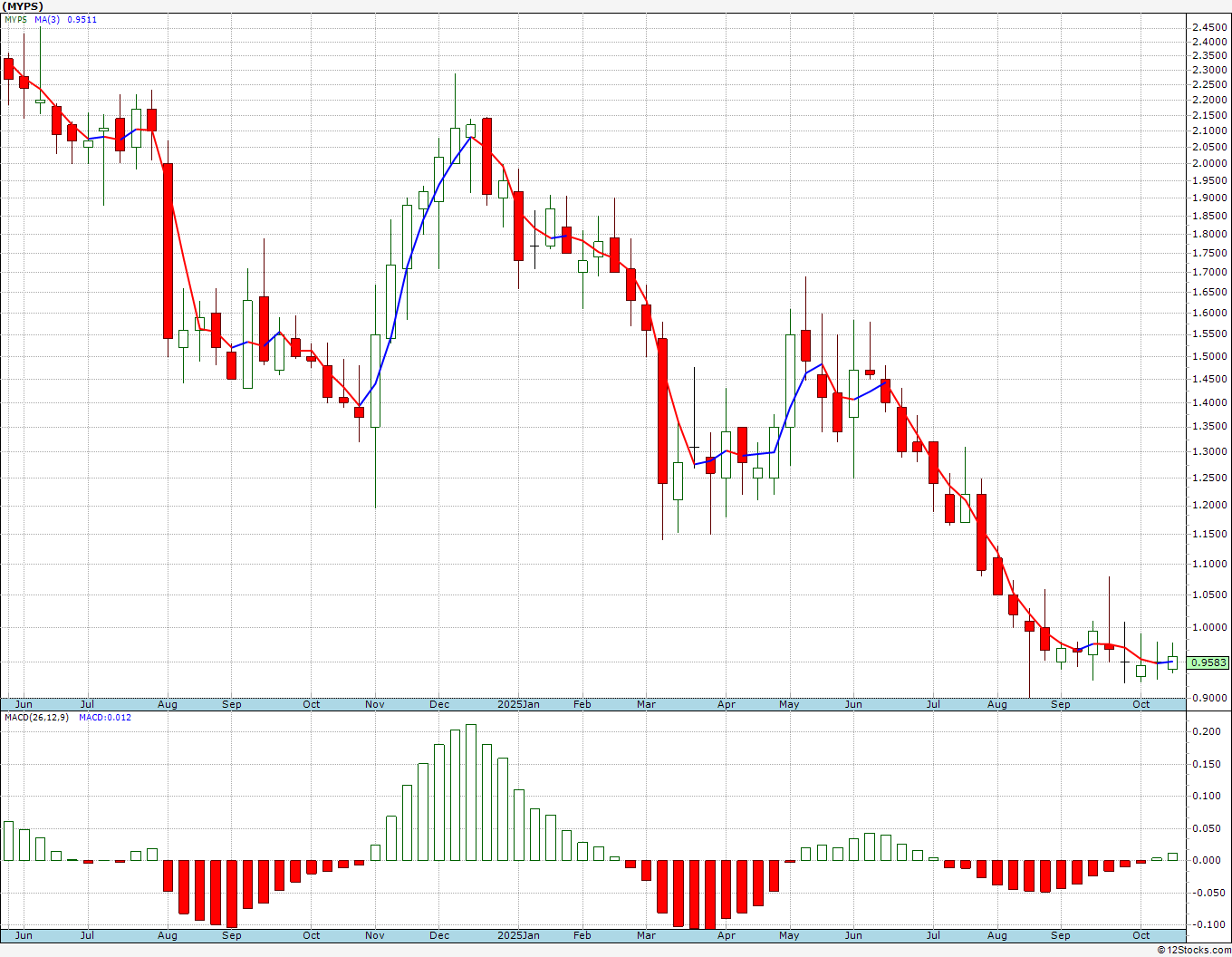Click the 0.200 MACD axis label
Screen dimensions: 1232x957
click(1206, 731)
